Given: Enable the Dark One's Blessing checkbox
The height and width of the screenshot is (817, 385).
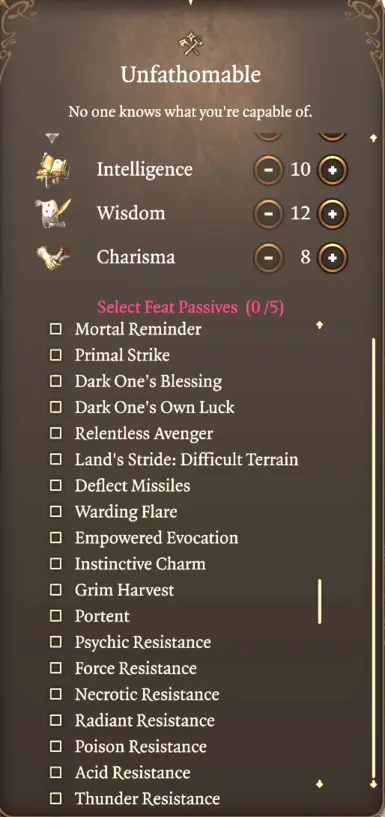Looking at the screenshot, I should pos(55,381).
